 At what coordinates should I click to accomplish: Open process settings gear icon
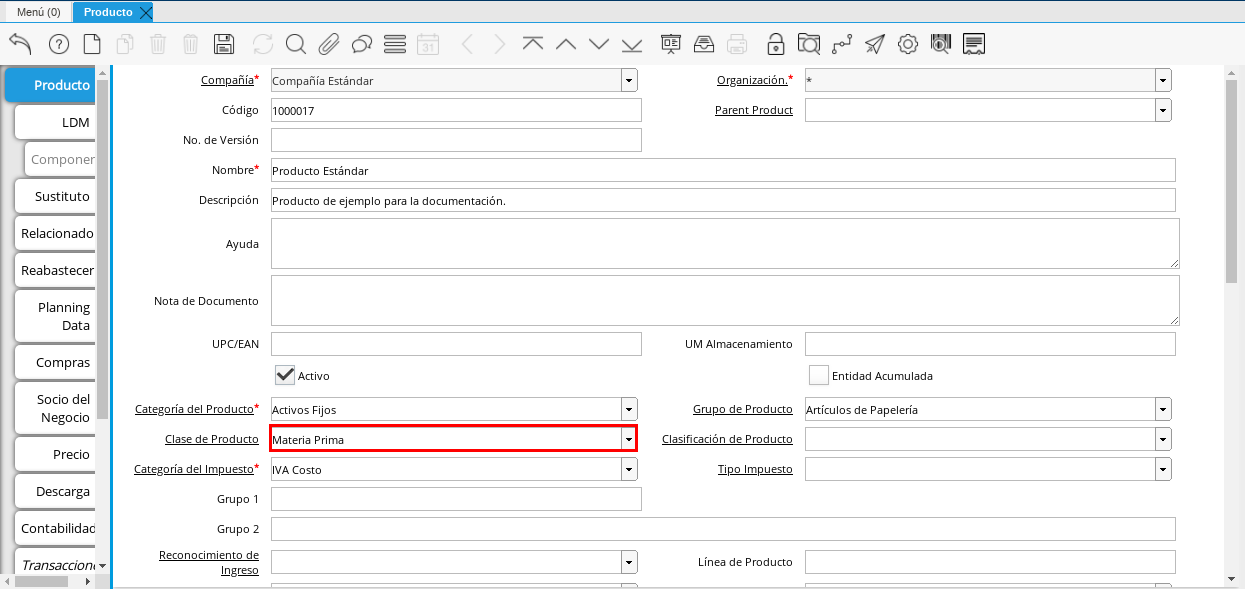click(908, 44)
